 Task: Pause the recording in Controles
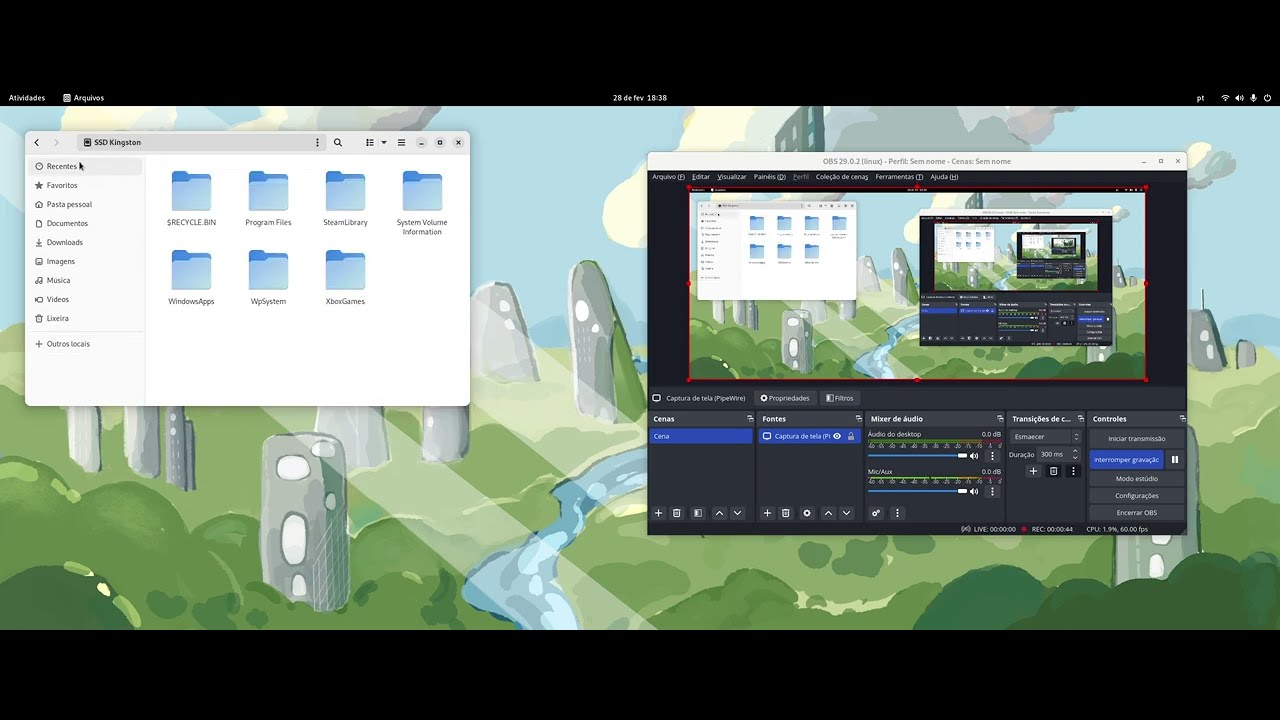coord(1175,460)
